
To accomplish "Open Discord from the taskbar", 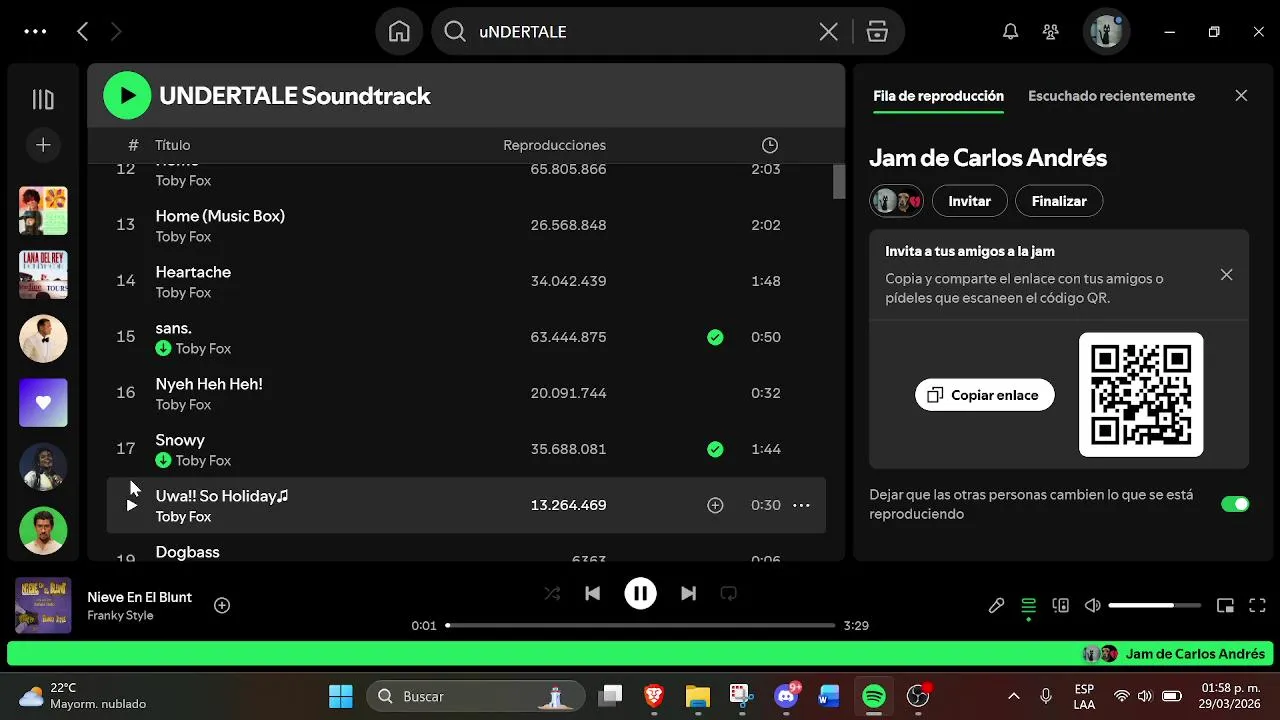I will [786, 696].
